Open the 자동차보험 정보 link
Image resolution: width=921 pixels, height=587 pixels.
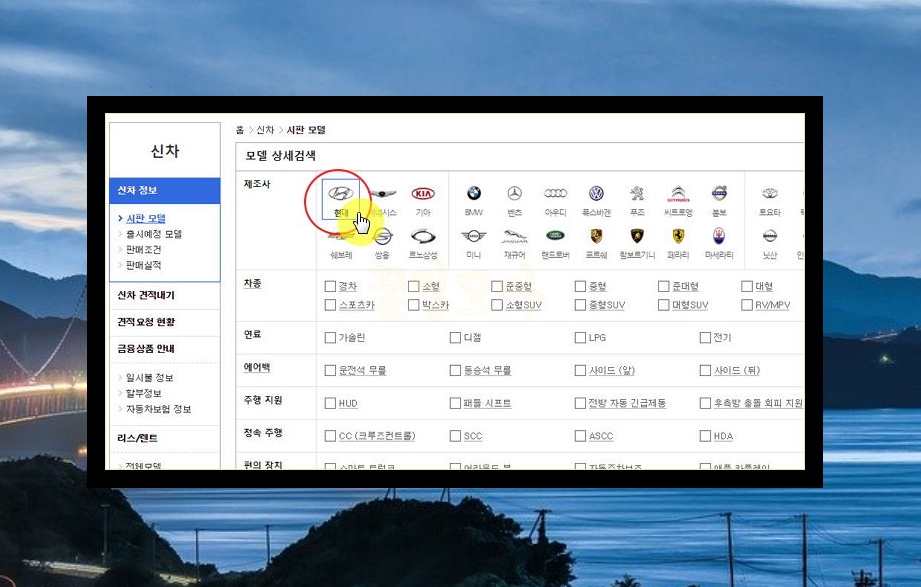(159, 409)
